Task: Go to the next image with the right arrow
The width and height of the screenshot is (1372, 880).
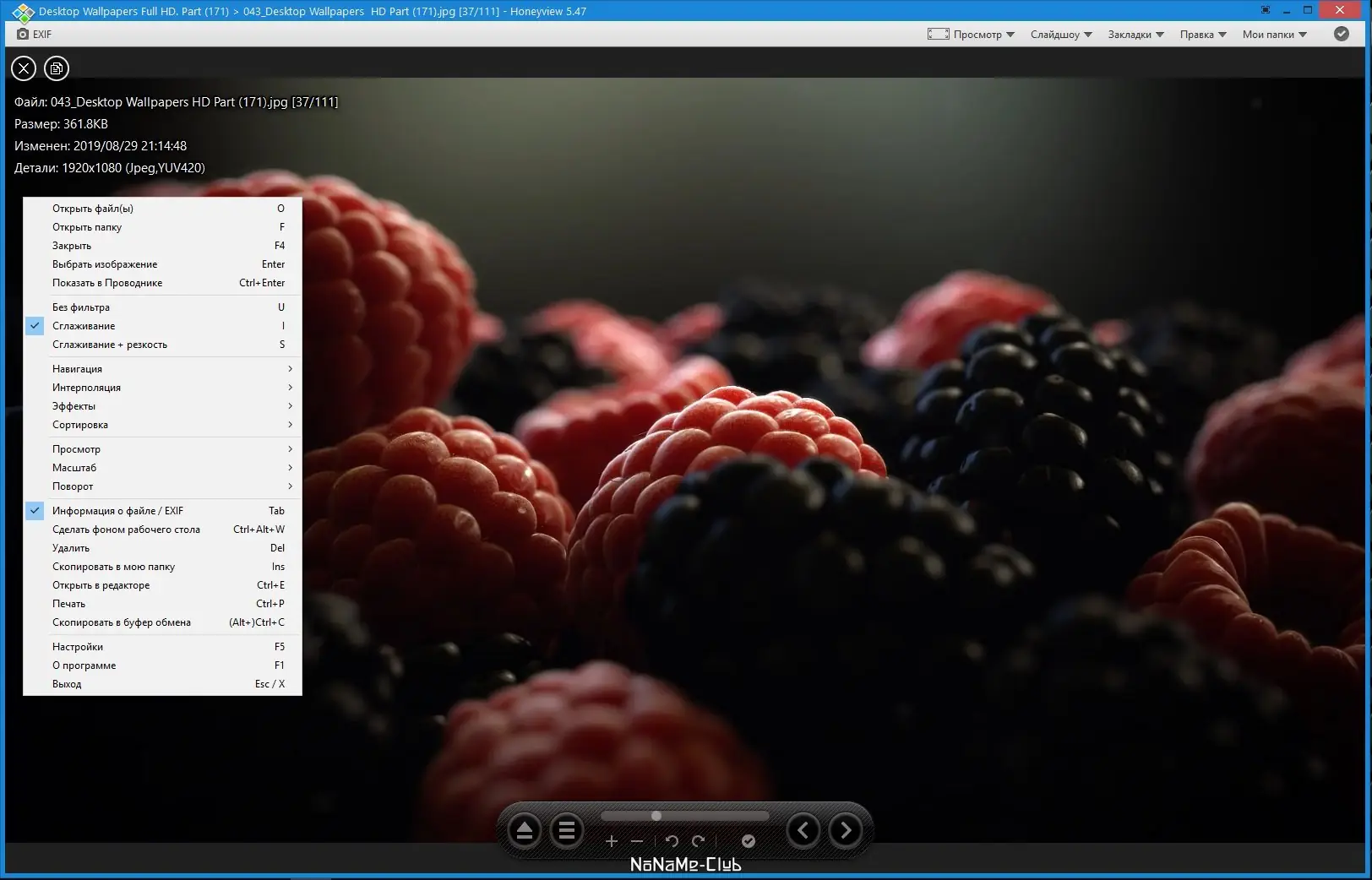Action: 844,830
